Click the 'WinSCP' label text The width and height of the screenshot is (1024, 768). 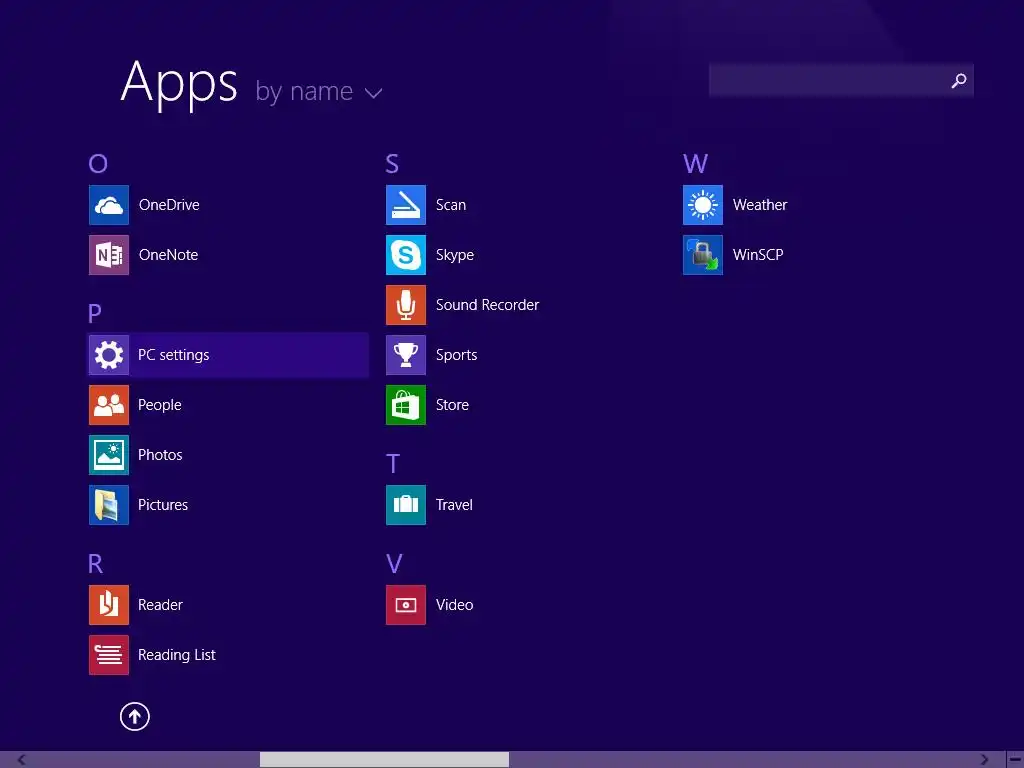(x=758, y=255)
